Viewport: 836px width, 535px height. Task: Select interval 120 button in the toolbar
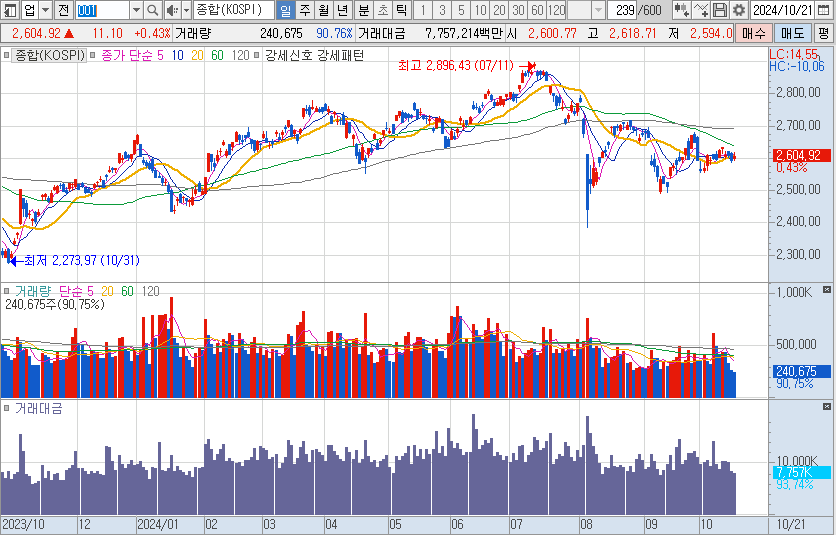(x=556, y=10)
